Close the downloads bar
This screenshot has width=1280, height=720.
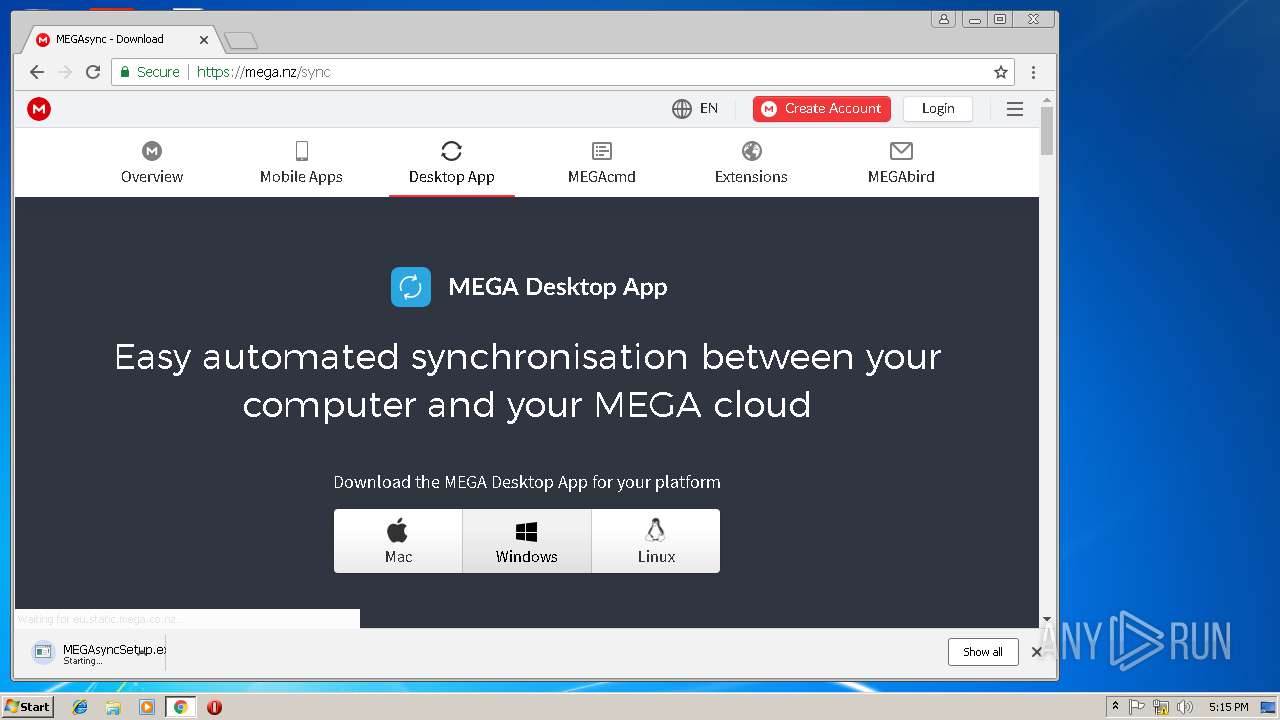(1037, 652)
